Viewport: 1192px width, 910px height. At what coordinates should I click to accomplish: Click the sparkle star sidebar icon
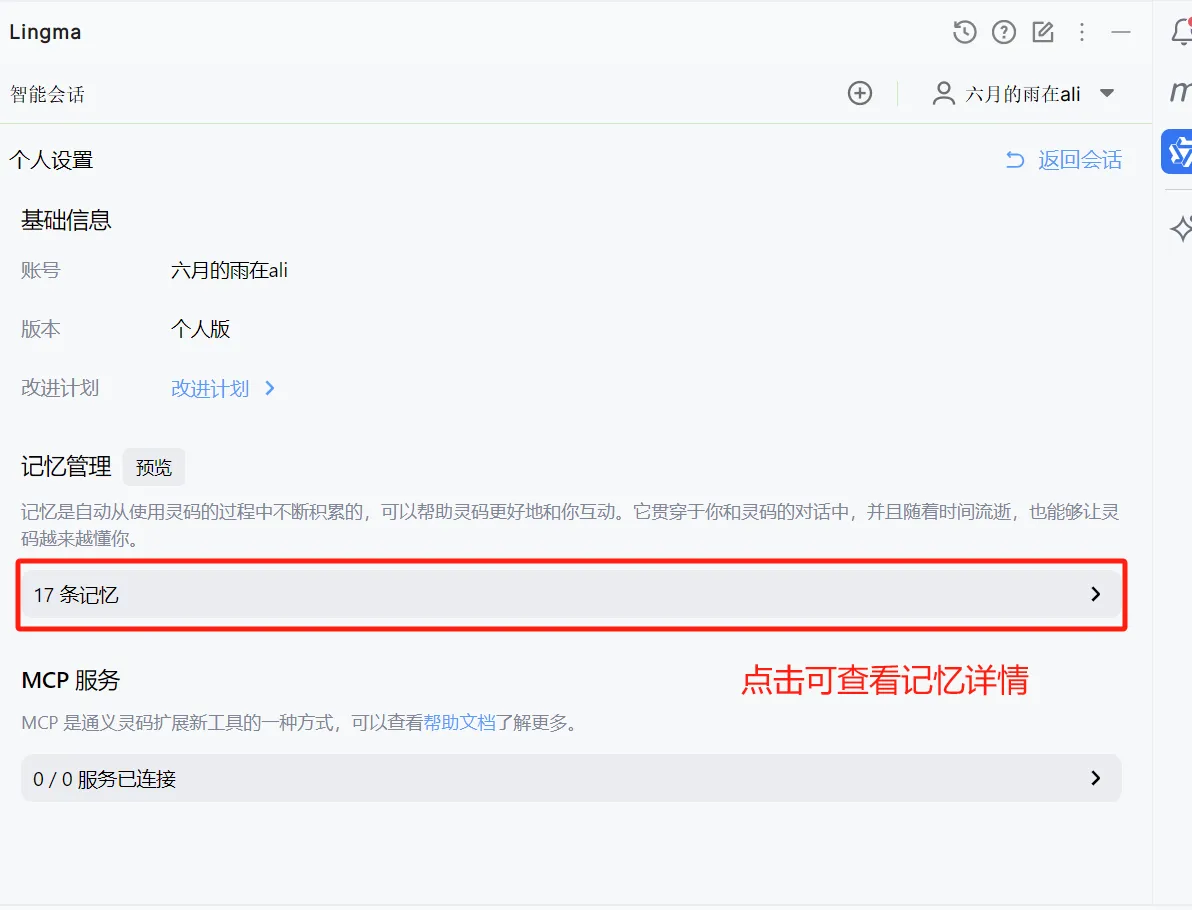(1181, 228)
